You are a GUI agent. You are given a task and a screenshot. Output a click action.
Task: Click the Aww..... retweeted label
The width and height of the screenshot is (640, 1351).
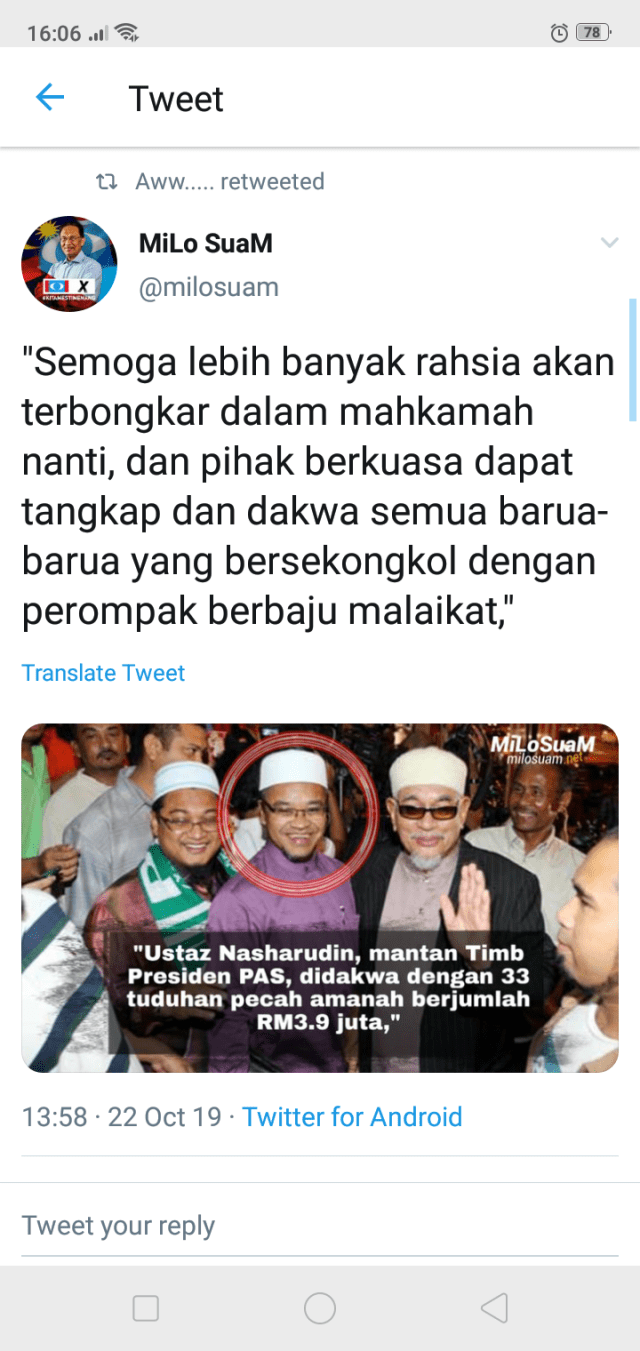[x=230, y=182]
